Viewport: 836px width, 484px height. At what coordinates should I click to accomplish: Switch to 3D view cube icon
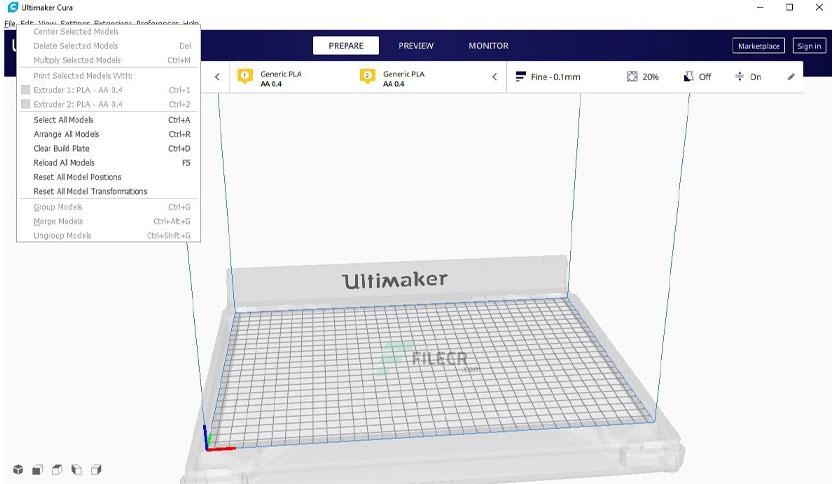[18, 470]
